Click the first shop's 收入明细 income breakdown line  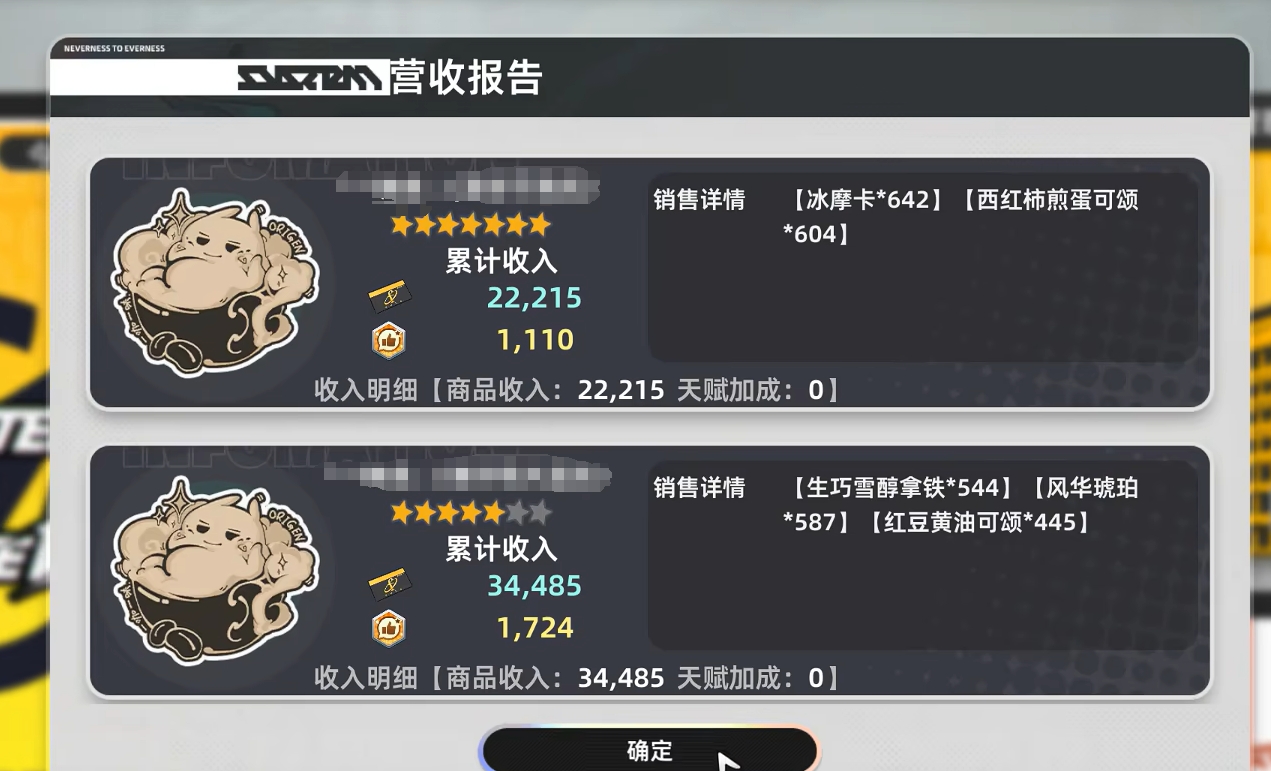point(579,390)
